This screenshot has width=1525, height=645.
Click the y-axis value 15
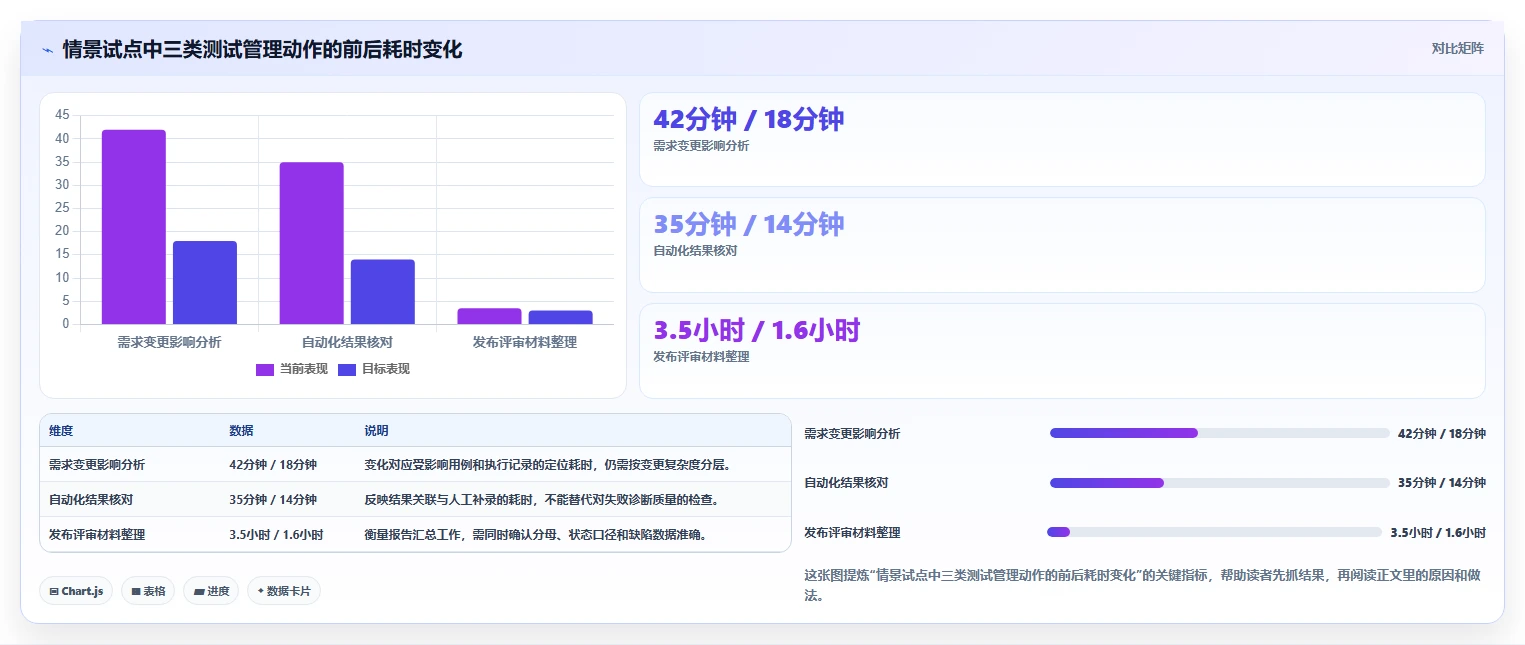[62, 255]
